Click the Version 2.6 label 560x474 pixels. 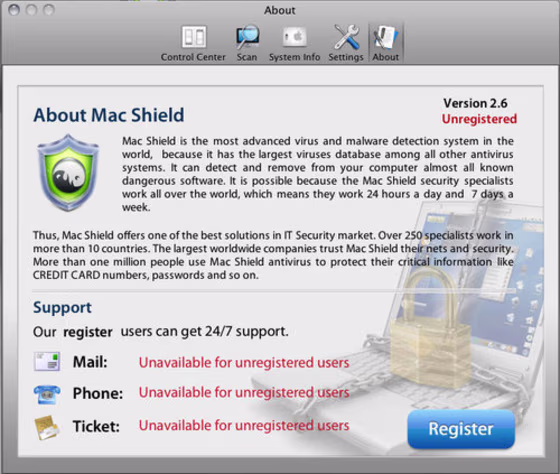coord(475,103)
